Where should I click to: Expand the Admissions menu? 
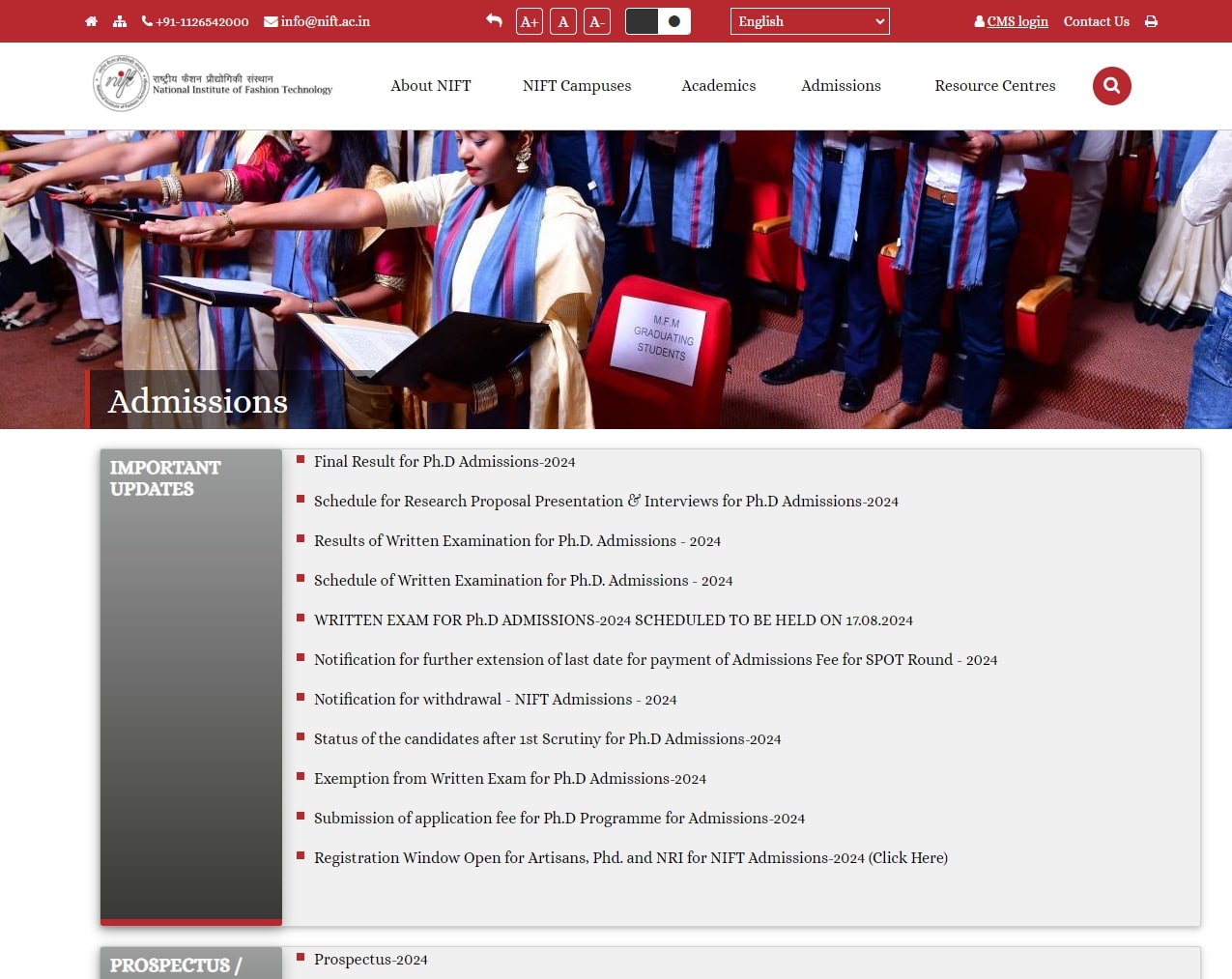[840, 86]
